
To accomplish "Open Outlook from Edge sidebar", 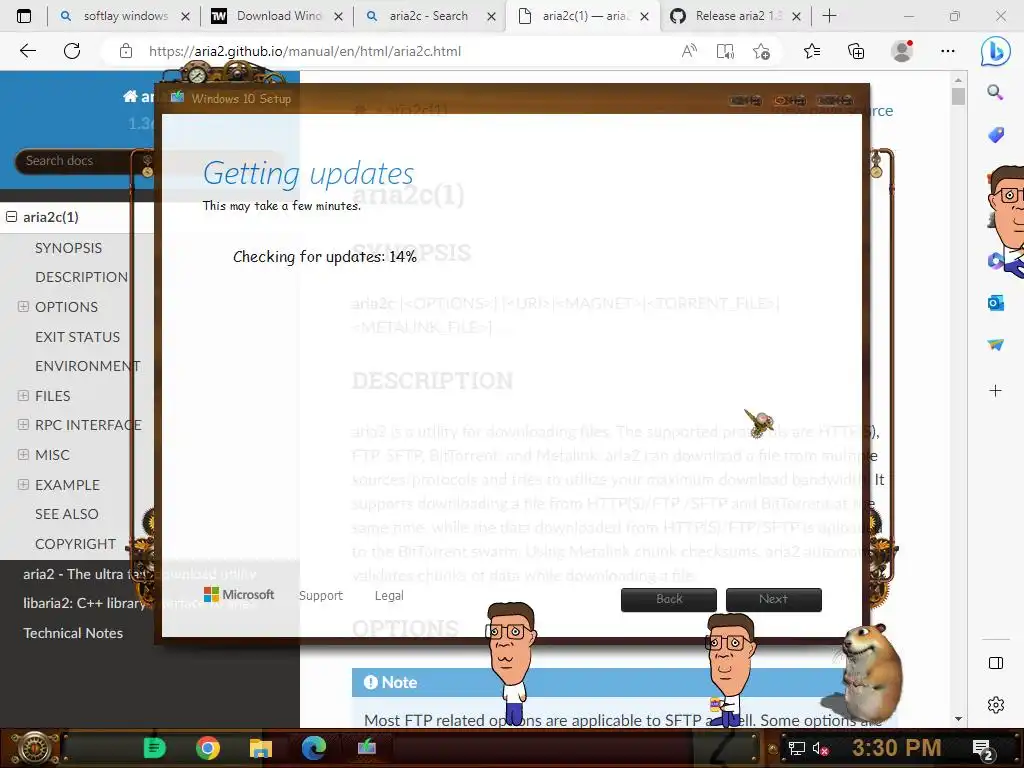I will pyautogui.click(x=995, y=303).
